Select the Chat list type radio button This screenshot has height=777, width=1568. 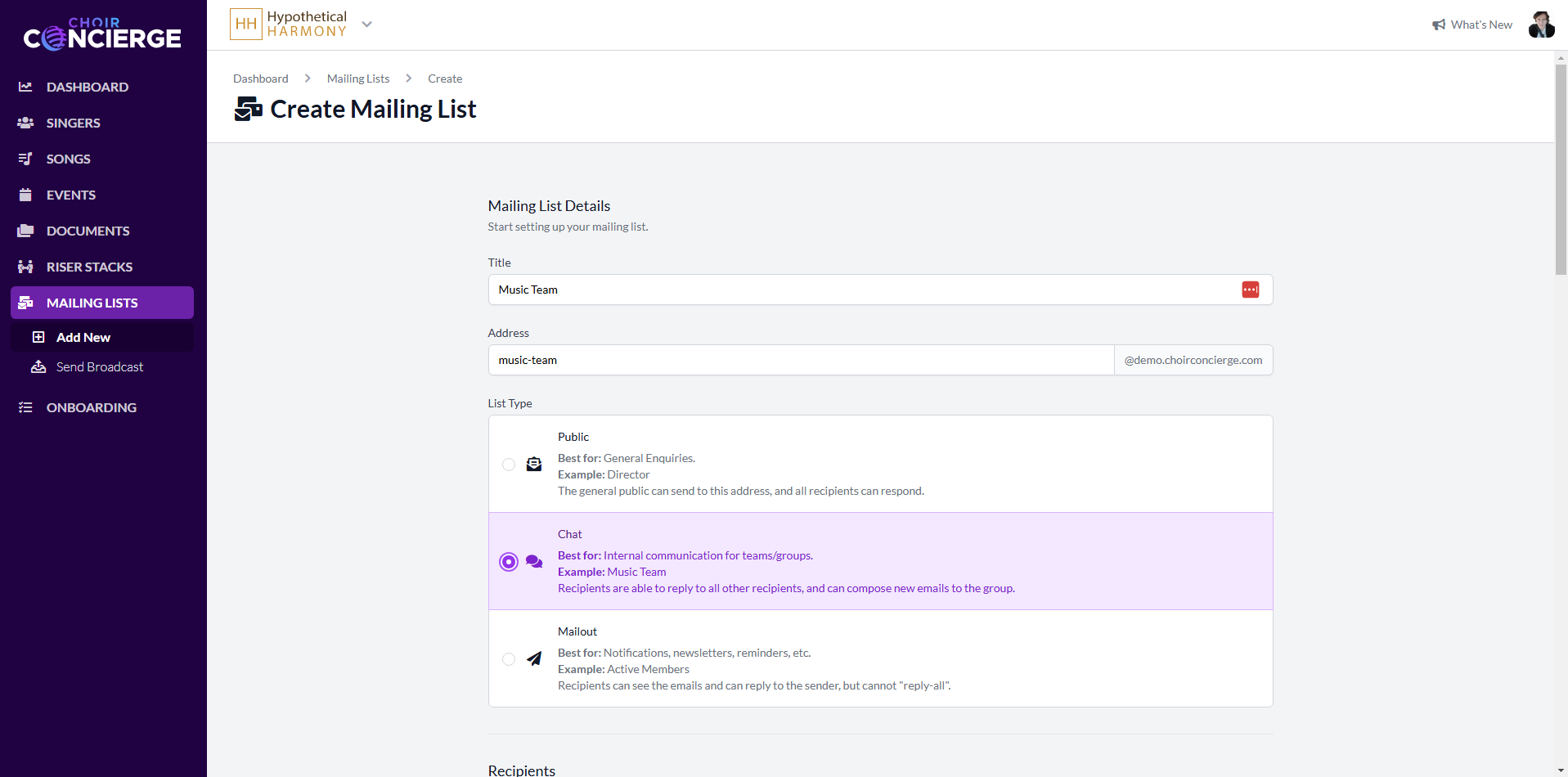pos(509,562)
